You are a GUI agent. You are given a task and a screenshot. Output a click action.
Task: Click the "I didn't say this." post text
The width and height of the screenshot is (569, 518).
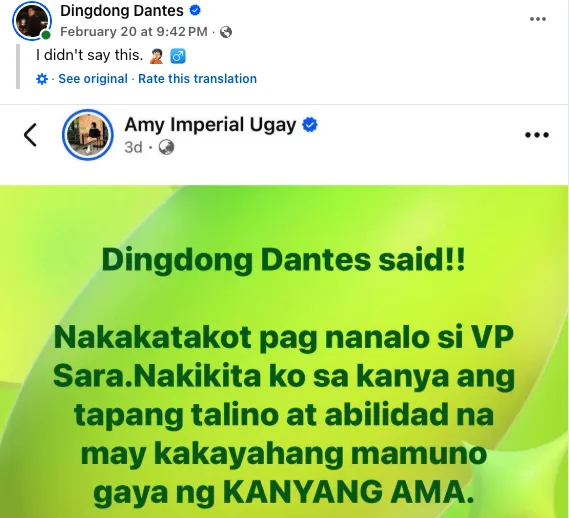point(90,55)
